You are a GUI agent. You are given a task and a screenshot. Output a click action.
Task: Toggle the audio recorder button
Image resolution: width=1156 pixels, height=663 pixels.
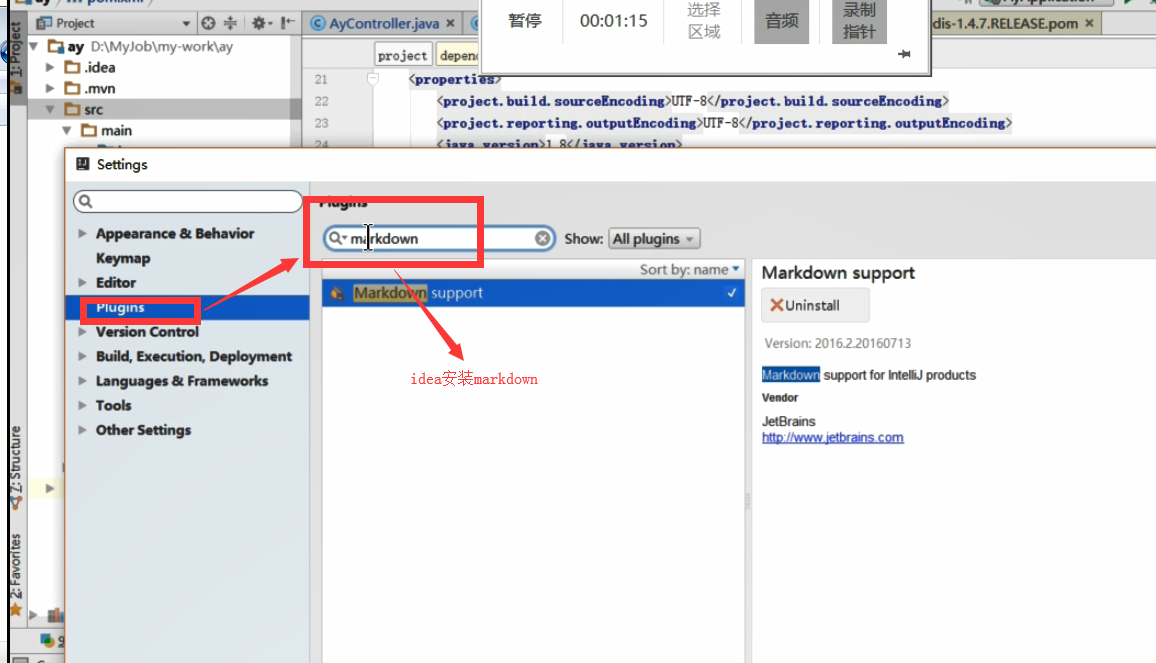click(x=781, y=21)
